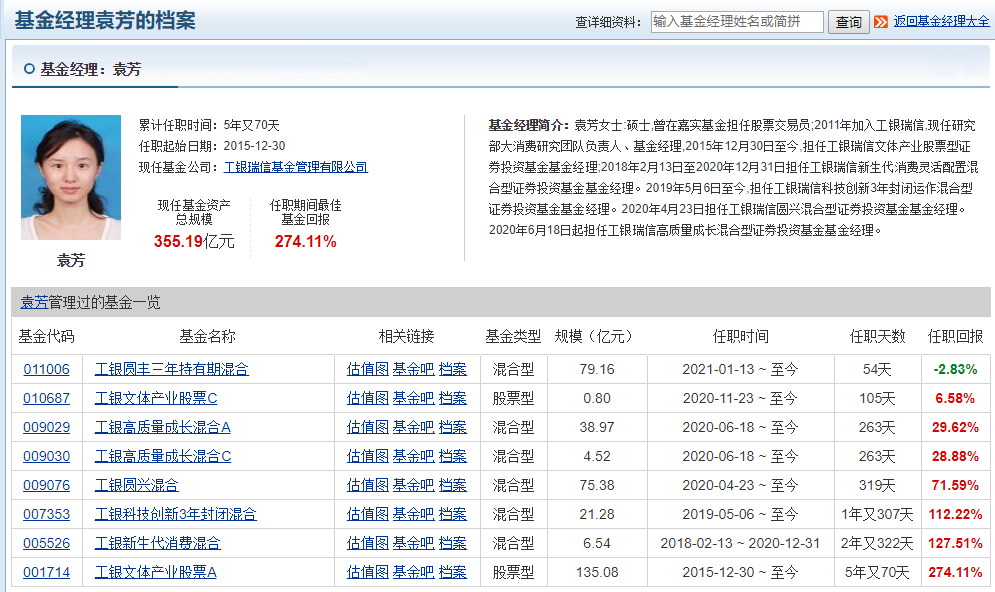995x592 pixels.
Task: View 估值图 for 工银文体产业股票C
Action: (x=367, y=398)
